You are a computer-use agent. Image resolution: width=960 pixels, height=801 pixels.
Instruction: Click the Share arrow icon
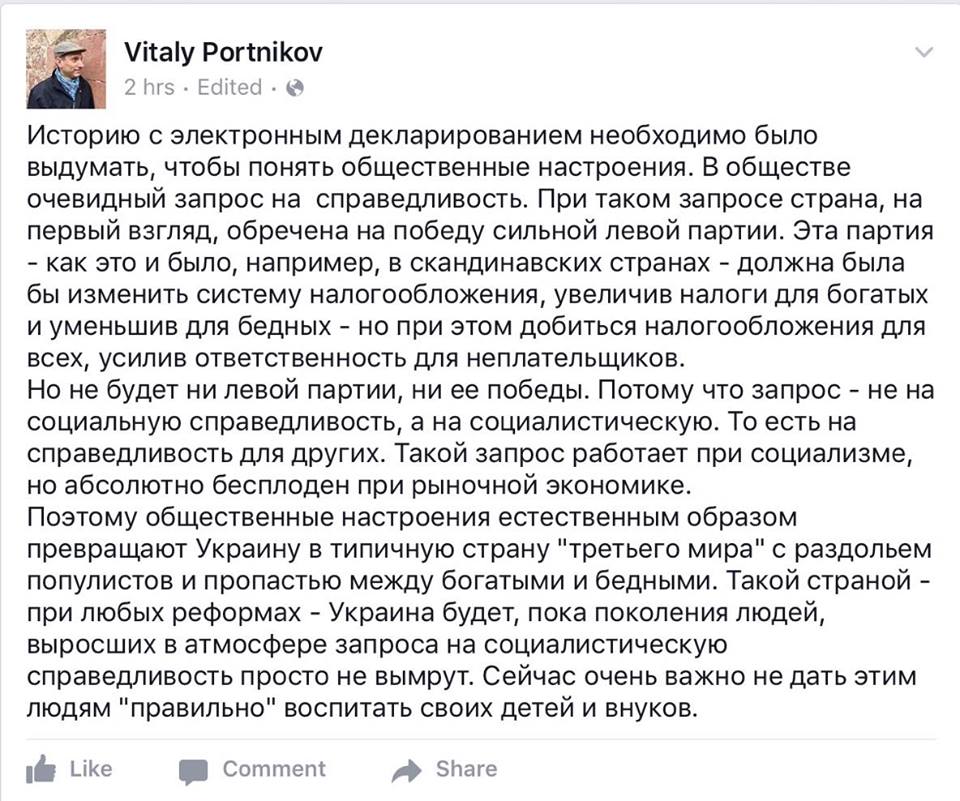click(x=407, y=769)
